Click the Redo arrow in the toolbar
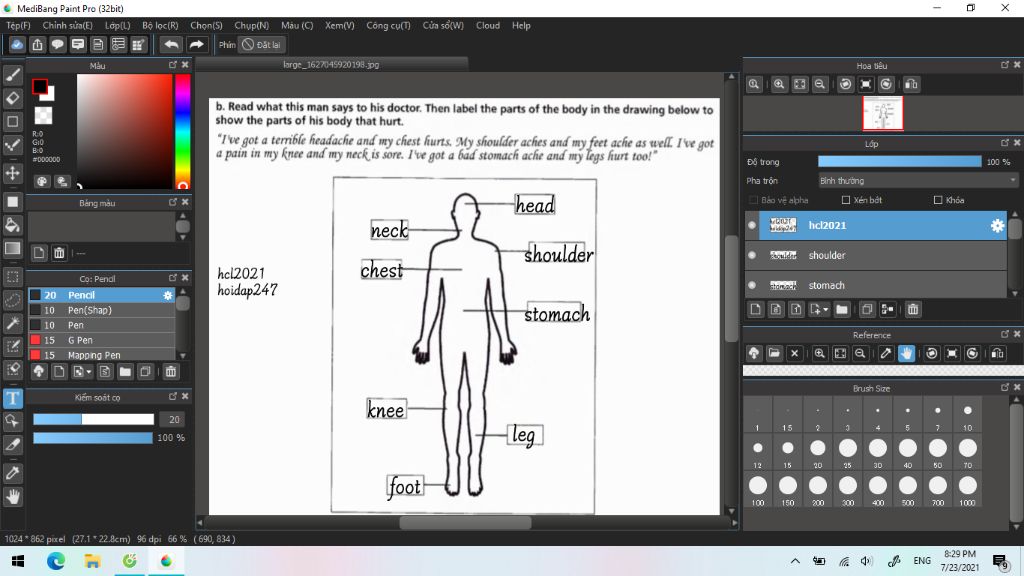 point(196,44)
